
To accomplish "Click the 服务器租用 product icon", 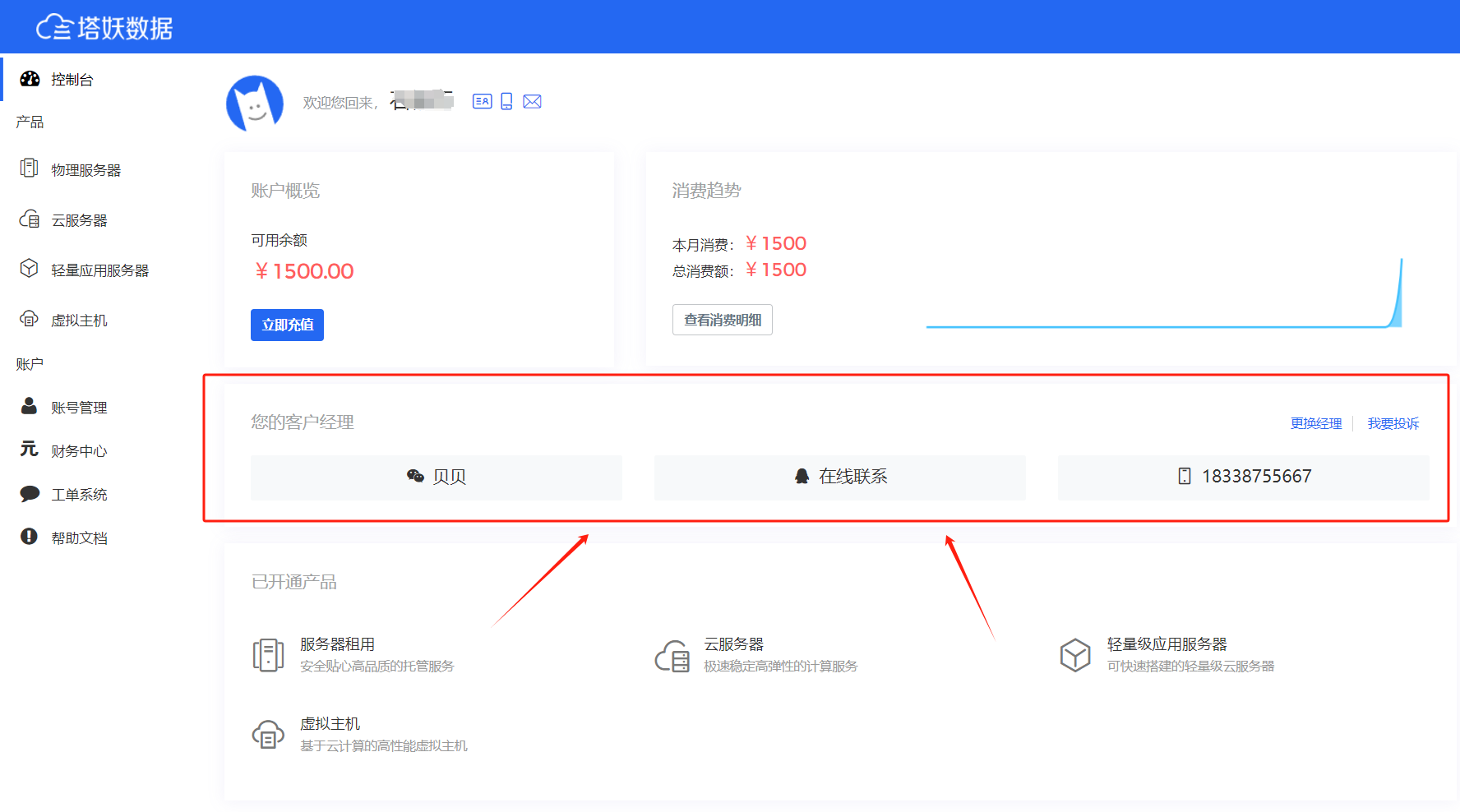I will tap(268, 655).
